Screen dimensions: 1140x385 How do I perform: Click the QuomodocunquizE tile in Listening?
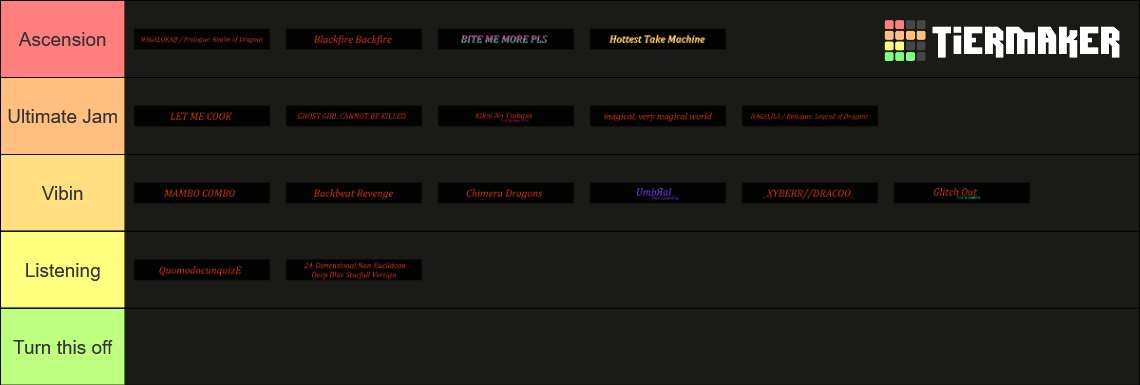coord(201,270)
